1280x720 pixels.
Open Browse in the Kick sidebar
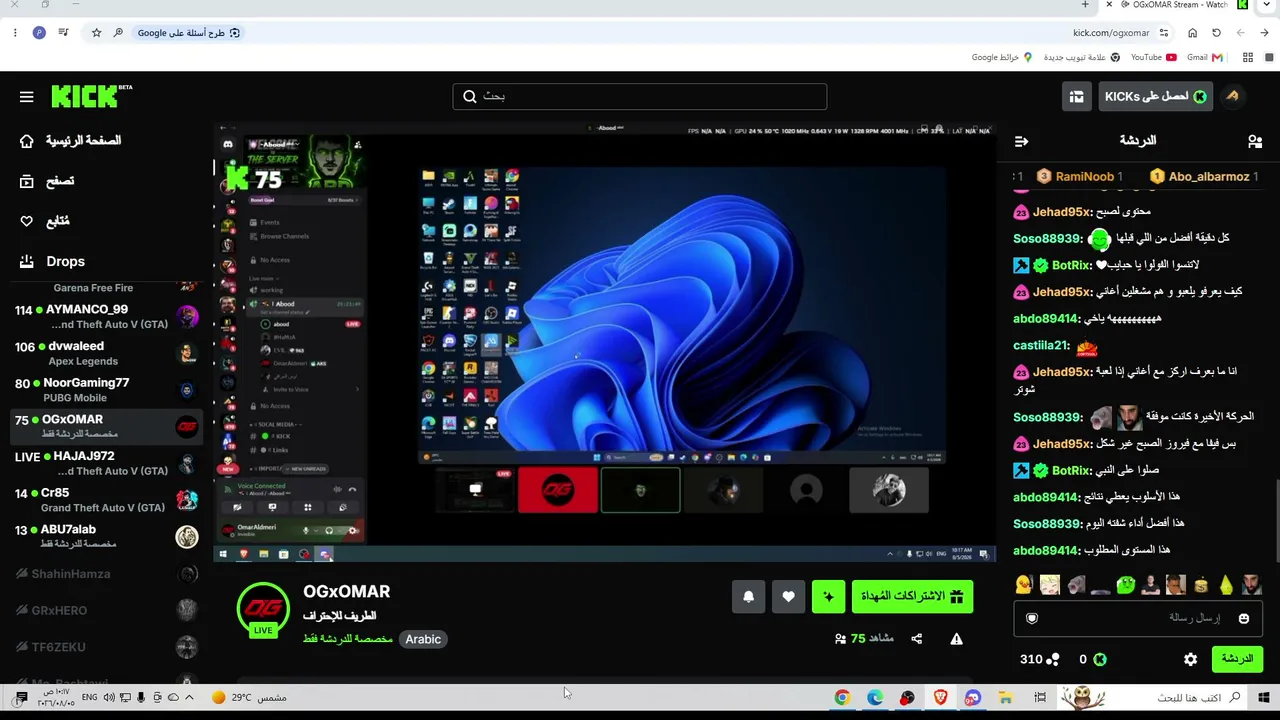coord(48,181)
